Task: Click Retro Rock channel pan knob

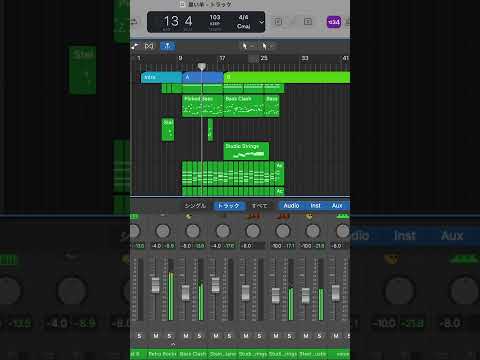Action: [x=163, y=231]
